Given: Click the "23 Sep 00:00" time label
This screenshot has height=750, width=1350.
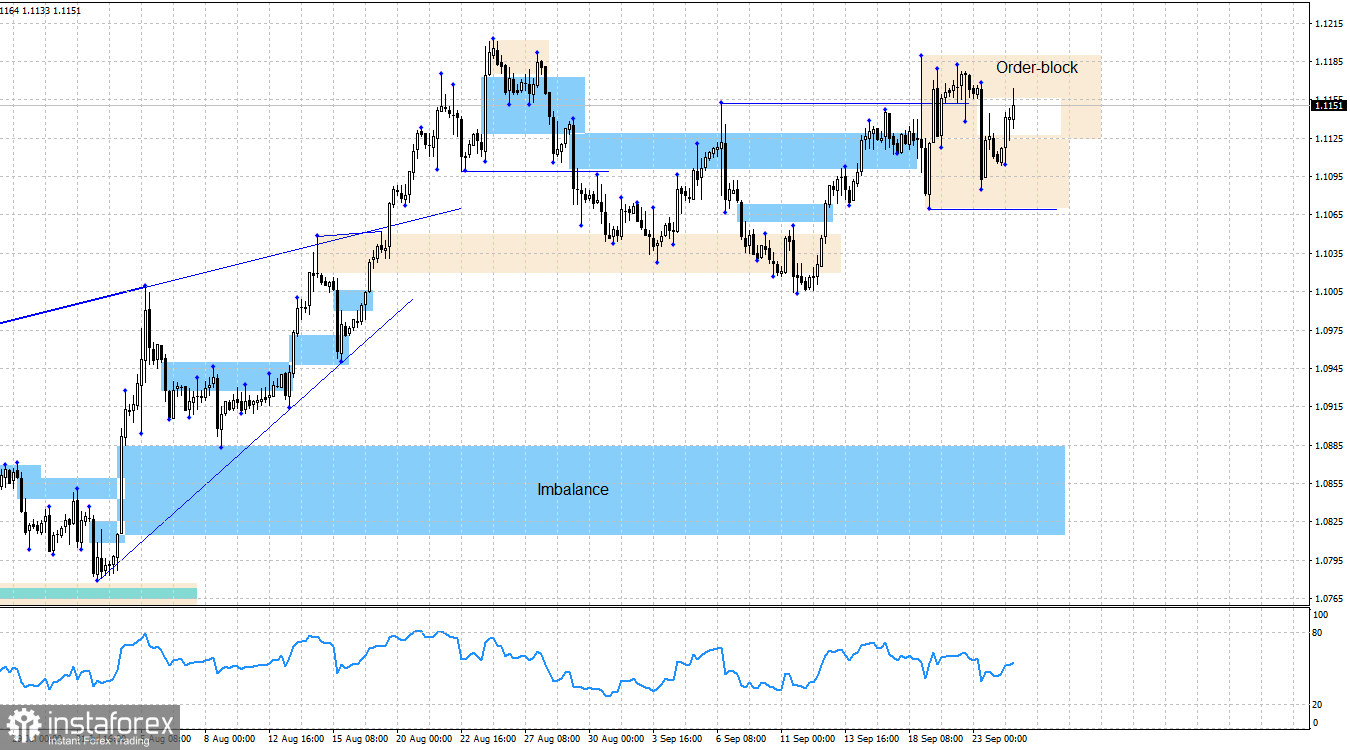Looking at the screenshot, I should [x=1000, y=739].
